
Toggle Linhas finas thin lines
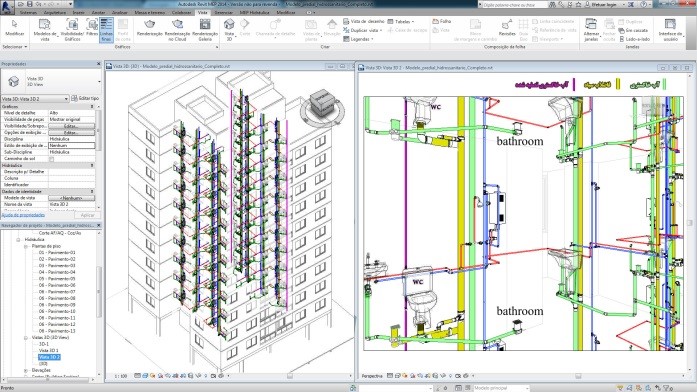point(106,30)
